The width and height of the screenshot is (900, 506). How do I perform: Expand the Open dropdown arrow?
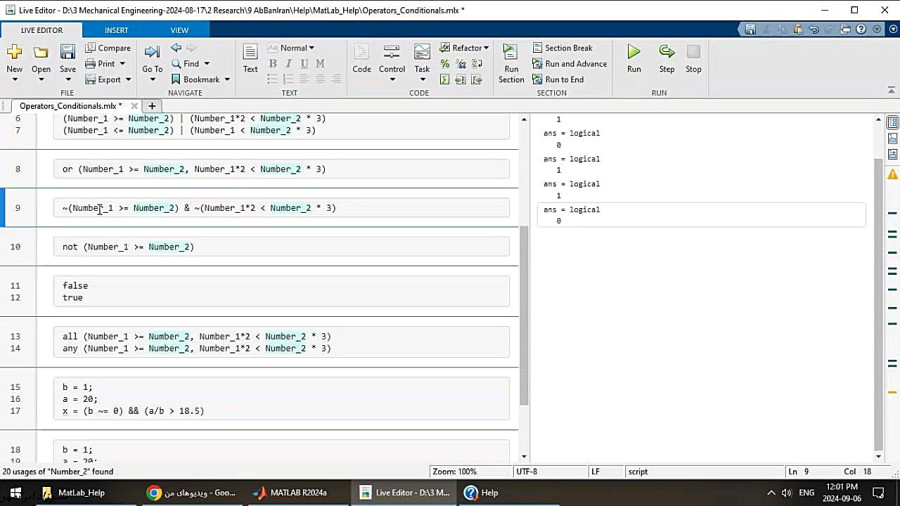[41, 80]
